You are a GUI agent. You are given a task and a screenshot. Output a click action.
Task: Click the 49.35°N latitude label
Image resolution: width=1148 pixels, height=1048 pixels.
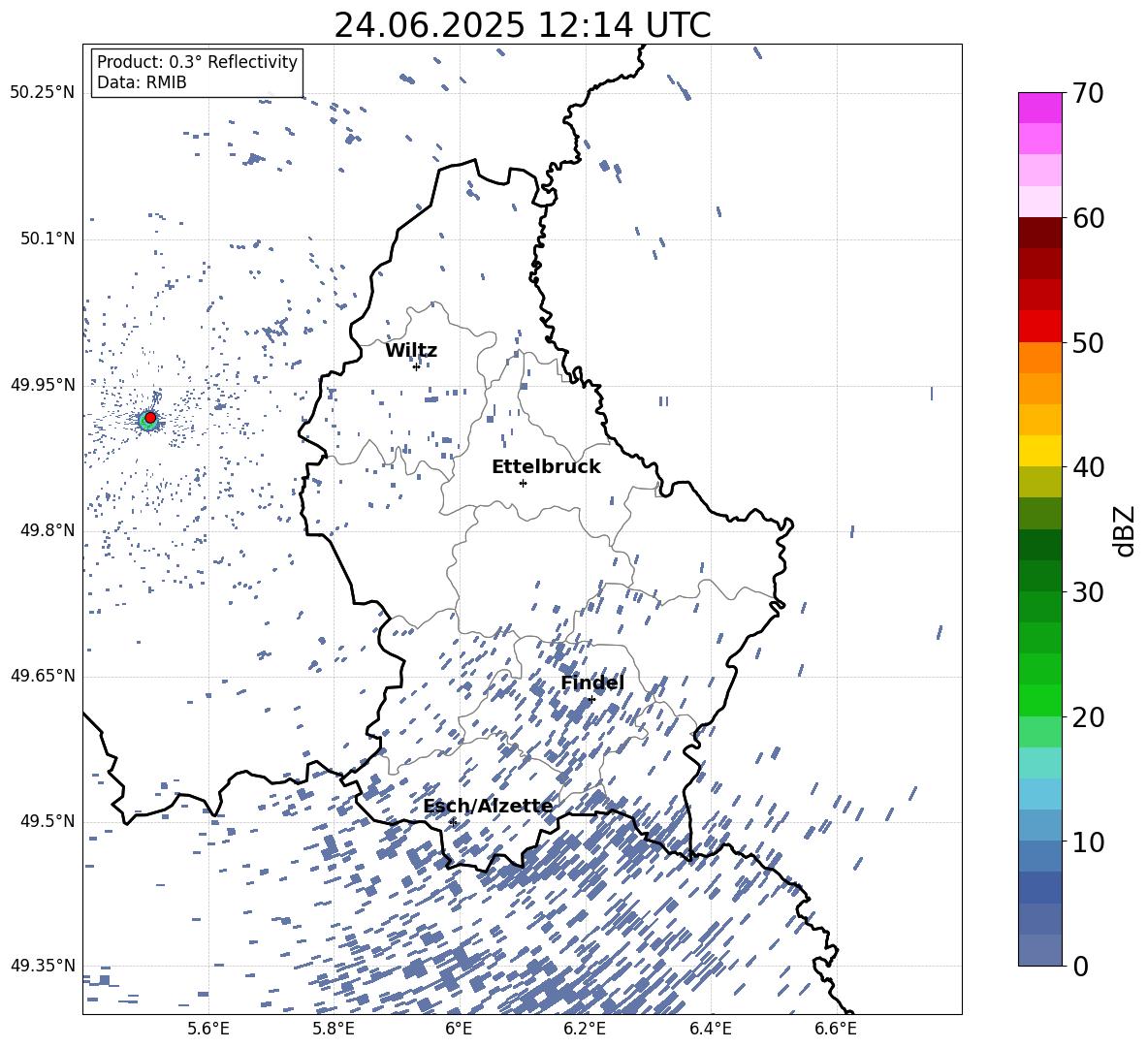coord(43,966)
